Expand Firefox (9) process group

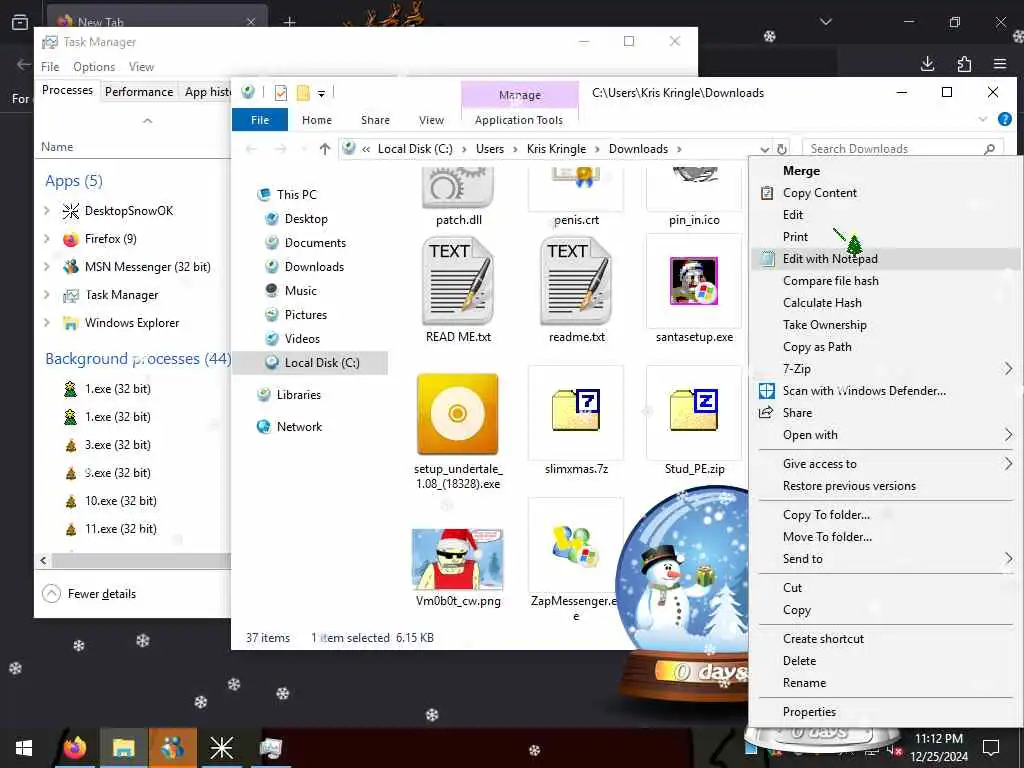tap(47, 238)
